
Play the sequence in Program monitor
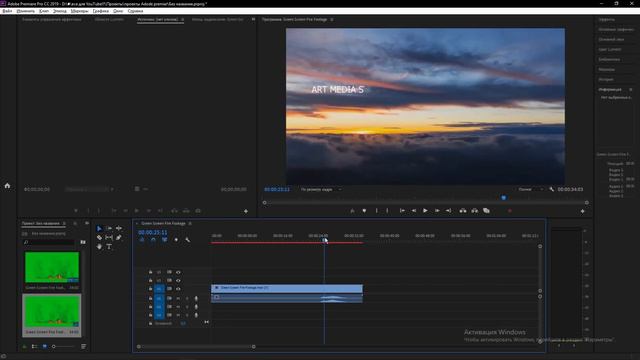pos(425,211)
